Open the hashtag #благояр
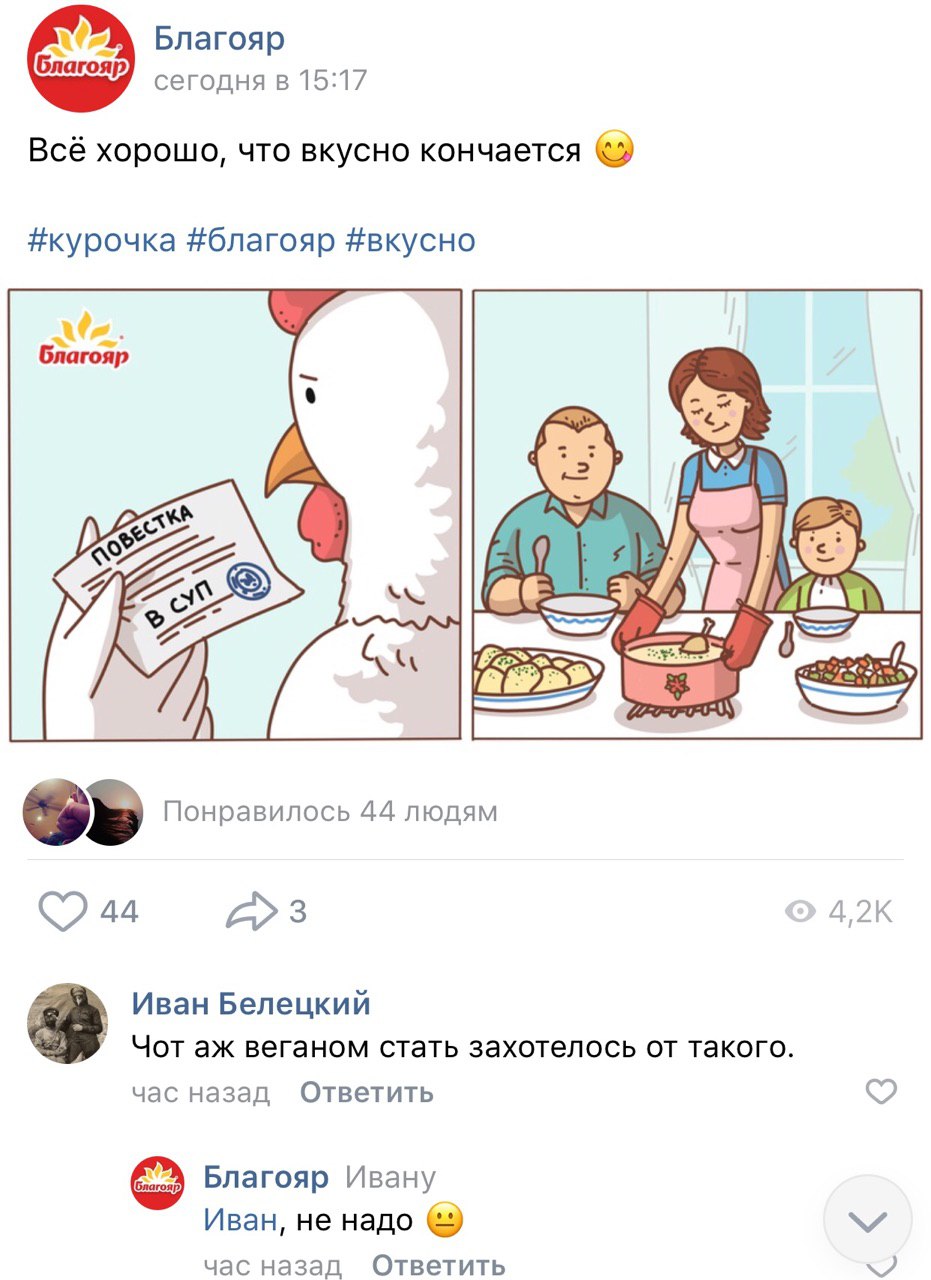 [261, 240]
